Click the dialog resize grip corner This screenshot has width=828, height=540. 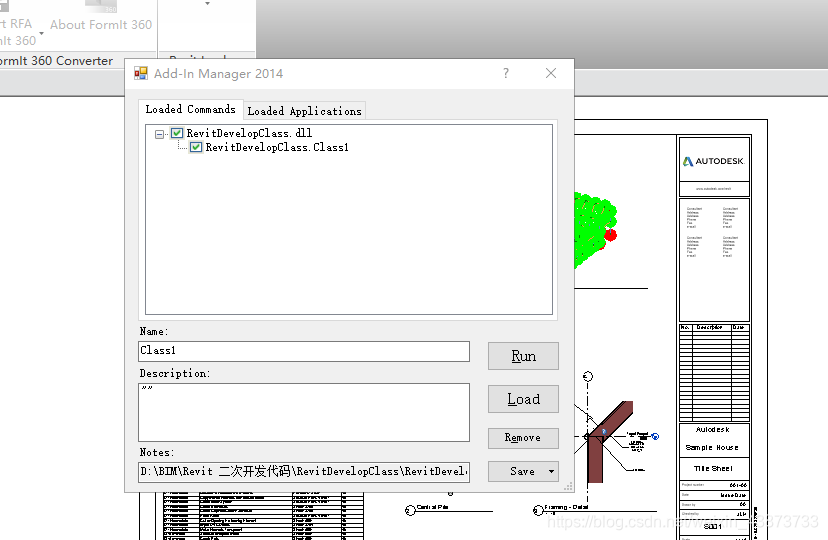(569, 486)
